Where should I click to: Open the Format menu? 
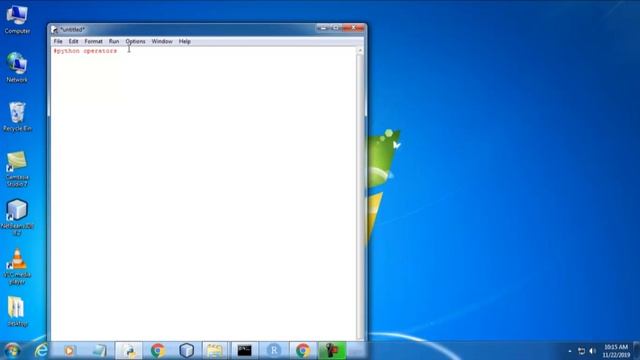pyautogui.click(x=93, y=41)
